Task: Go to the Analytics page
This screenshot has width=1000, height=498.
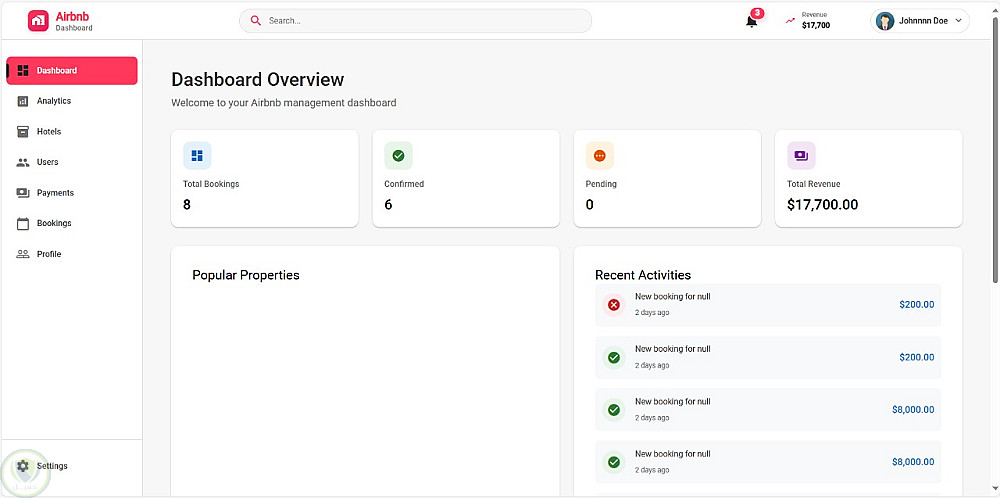Action: tap(72, 101)
